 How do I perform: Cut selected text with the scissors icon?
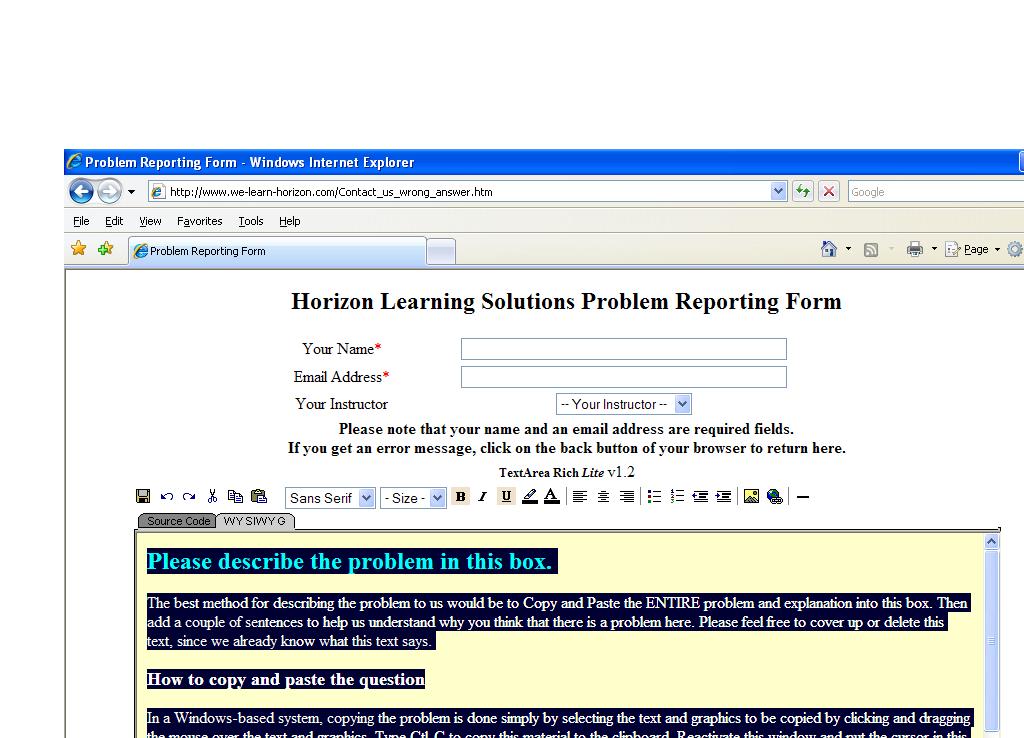[212, 496]
